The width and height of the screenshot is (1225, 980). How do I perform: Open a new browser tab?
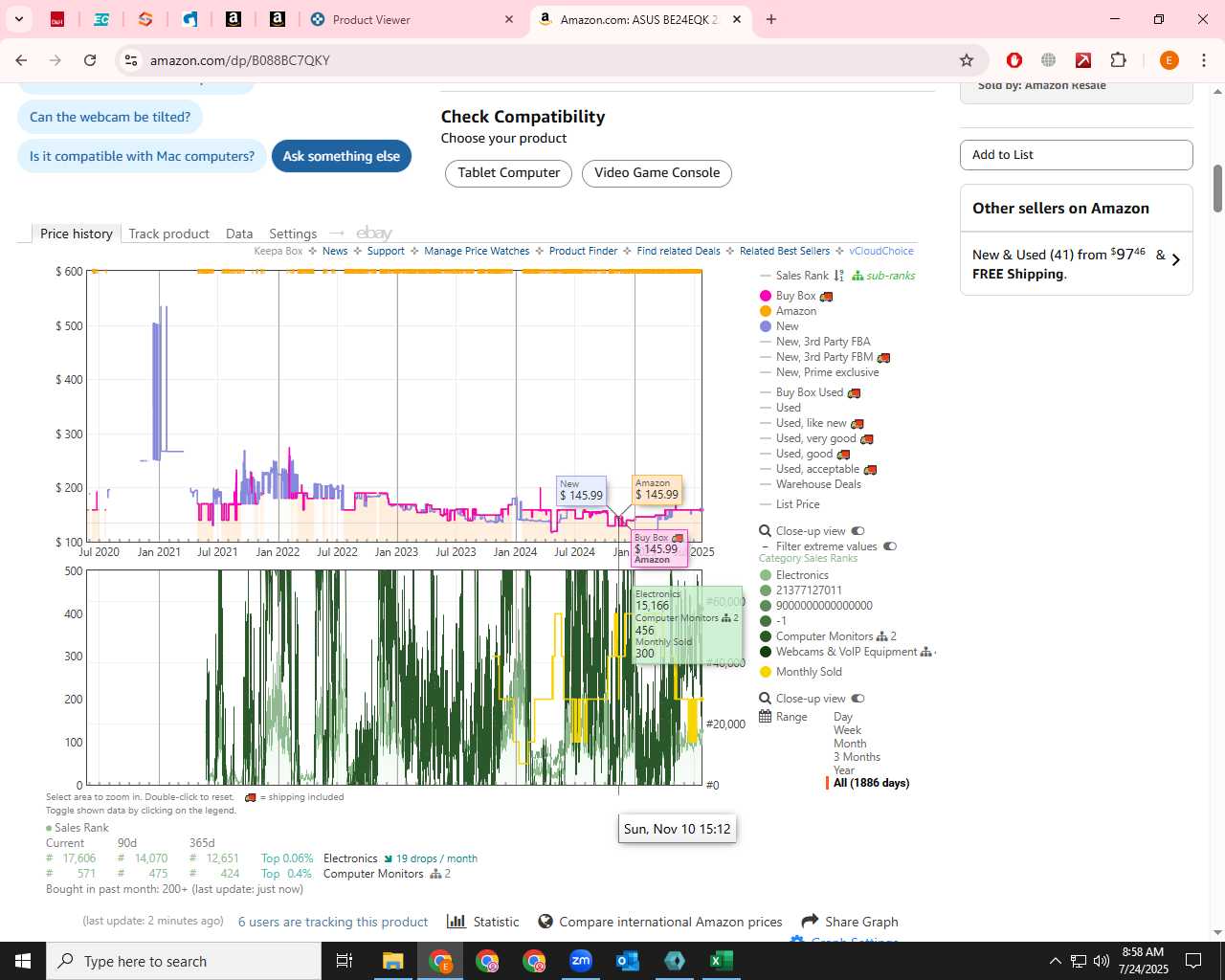(771, 19)
